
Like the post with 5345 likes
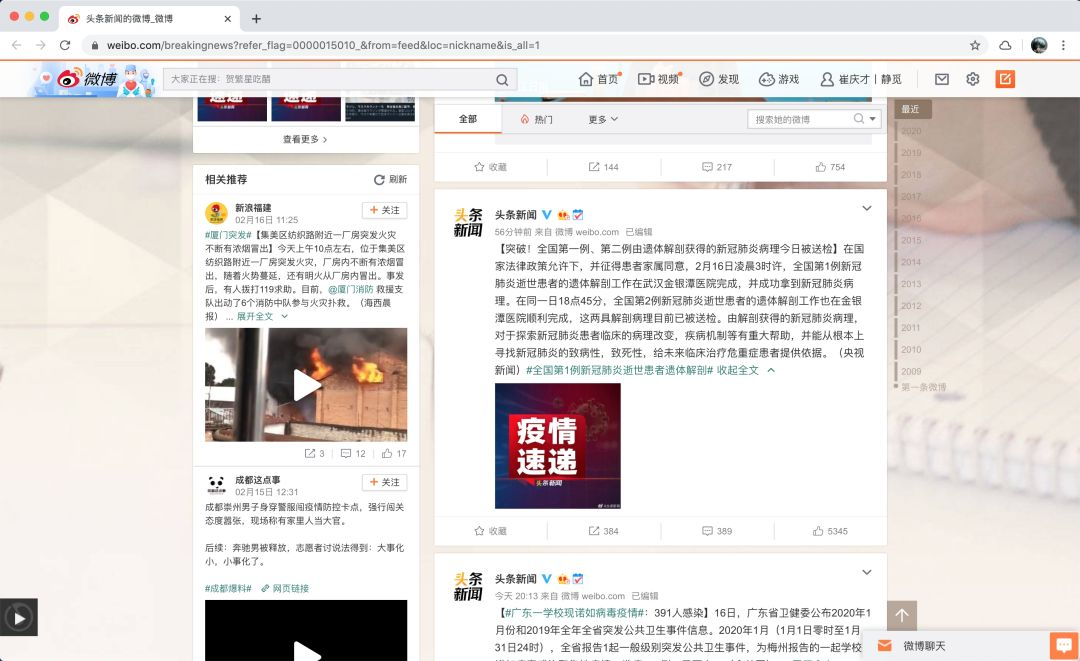tap(830, 532)
